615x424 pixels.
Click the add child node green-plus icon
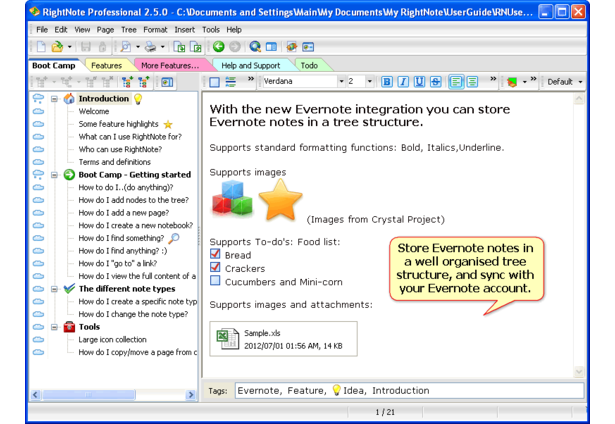click(x=144, y=82)
